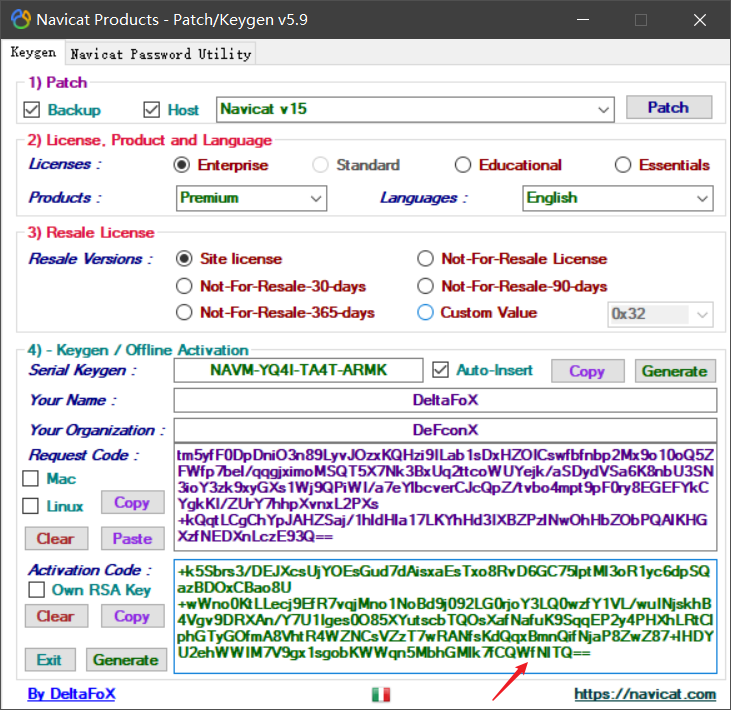Switch to the Keygen tab
Viewport: 731px width, 710px height.
tap(33, 52)
